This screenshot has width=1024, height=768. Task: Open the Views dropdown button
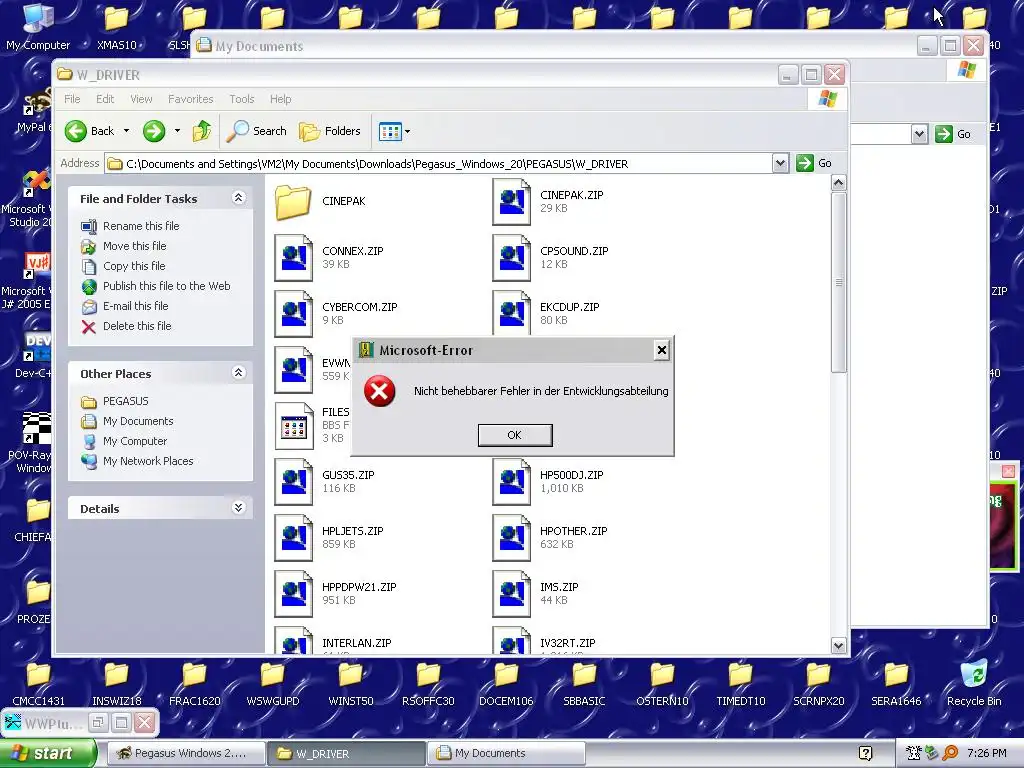tap(394, 131)
